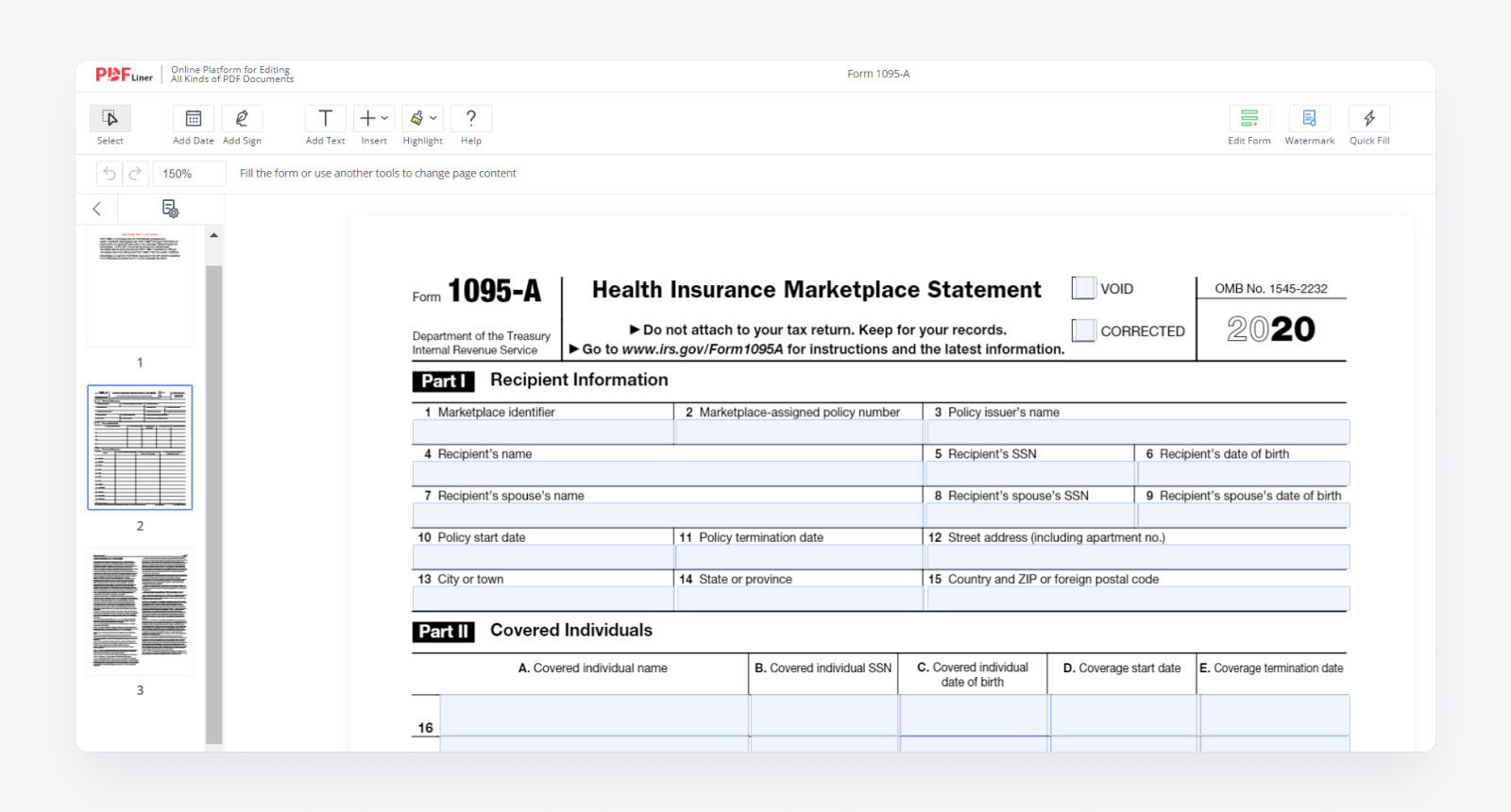The width and height of the screenshot is (1511, 812).
Task: Add a Watermark to the document
Action: point(1309,118)
